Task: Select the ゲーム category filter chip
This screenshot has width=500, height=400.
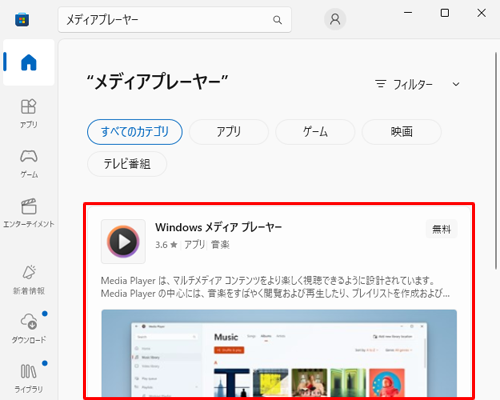Action: tap(315, 132)
